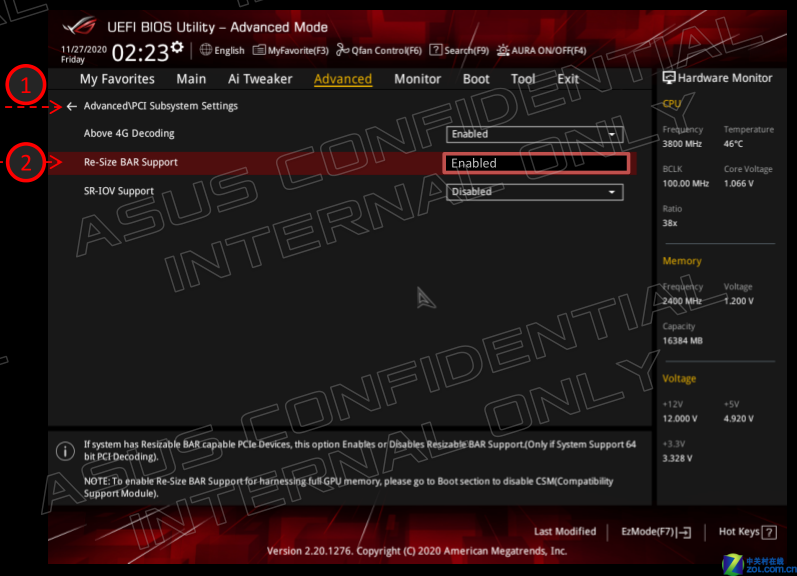Viewport: 797px width, 576px height.
Task: Click the Search question mark icon
Action: coord(436,50)
